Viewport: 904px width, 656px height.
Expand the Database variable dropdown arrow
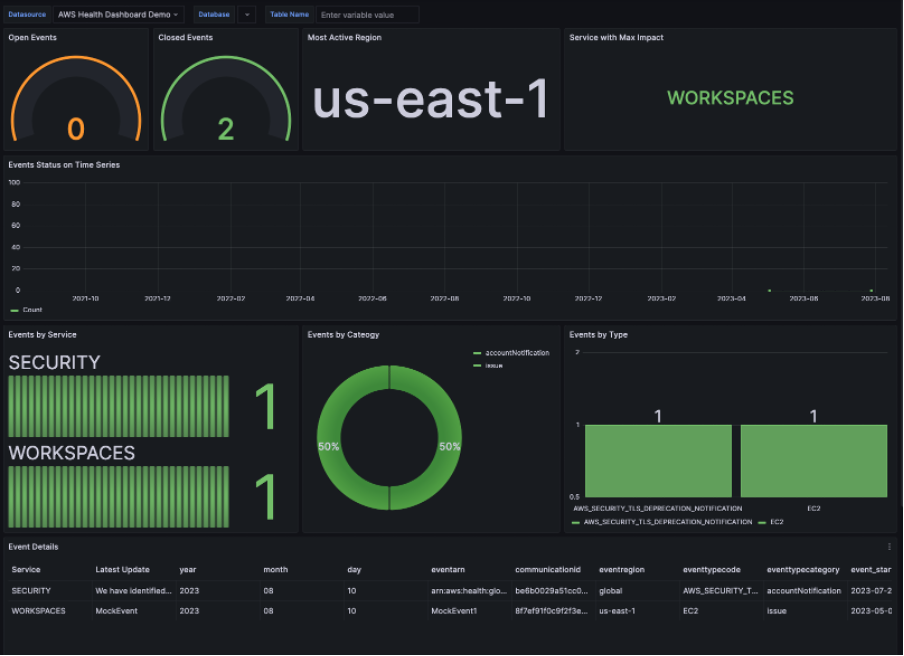click(x=247, y=14)
